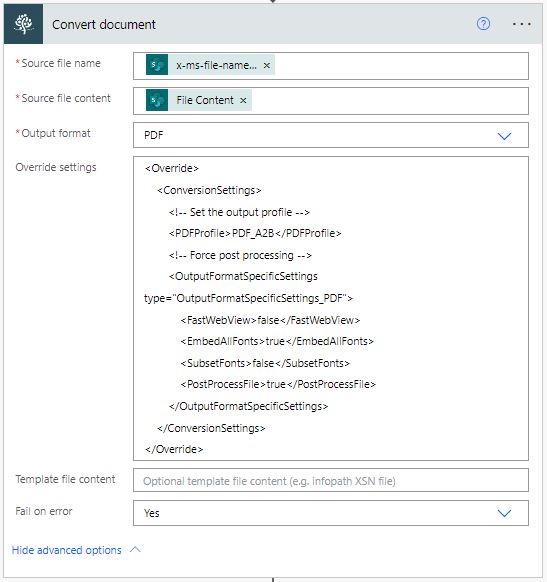Click the Convert document title
This screenshot has height=582, width=547.
click(x=104, y=24)
